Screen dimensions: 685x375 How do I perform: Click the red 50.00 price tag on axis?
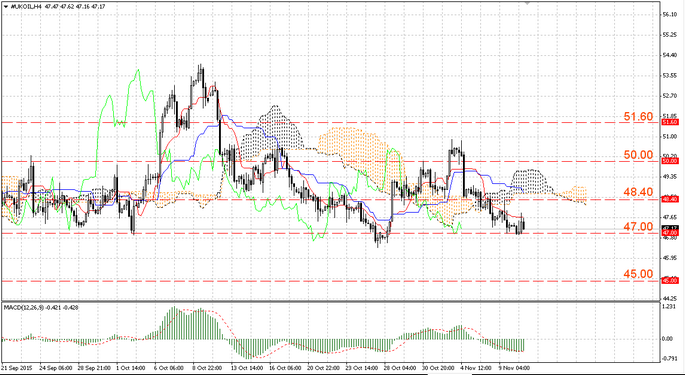[x=670, y=161]
